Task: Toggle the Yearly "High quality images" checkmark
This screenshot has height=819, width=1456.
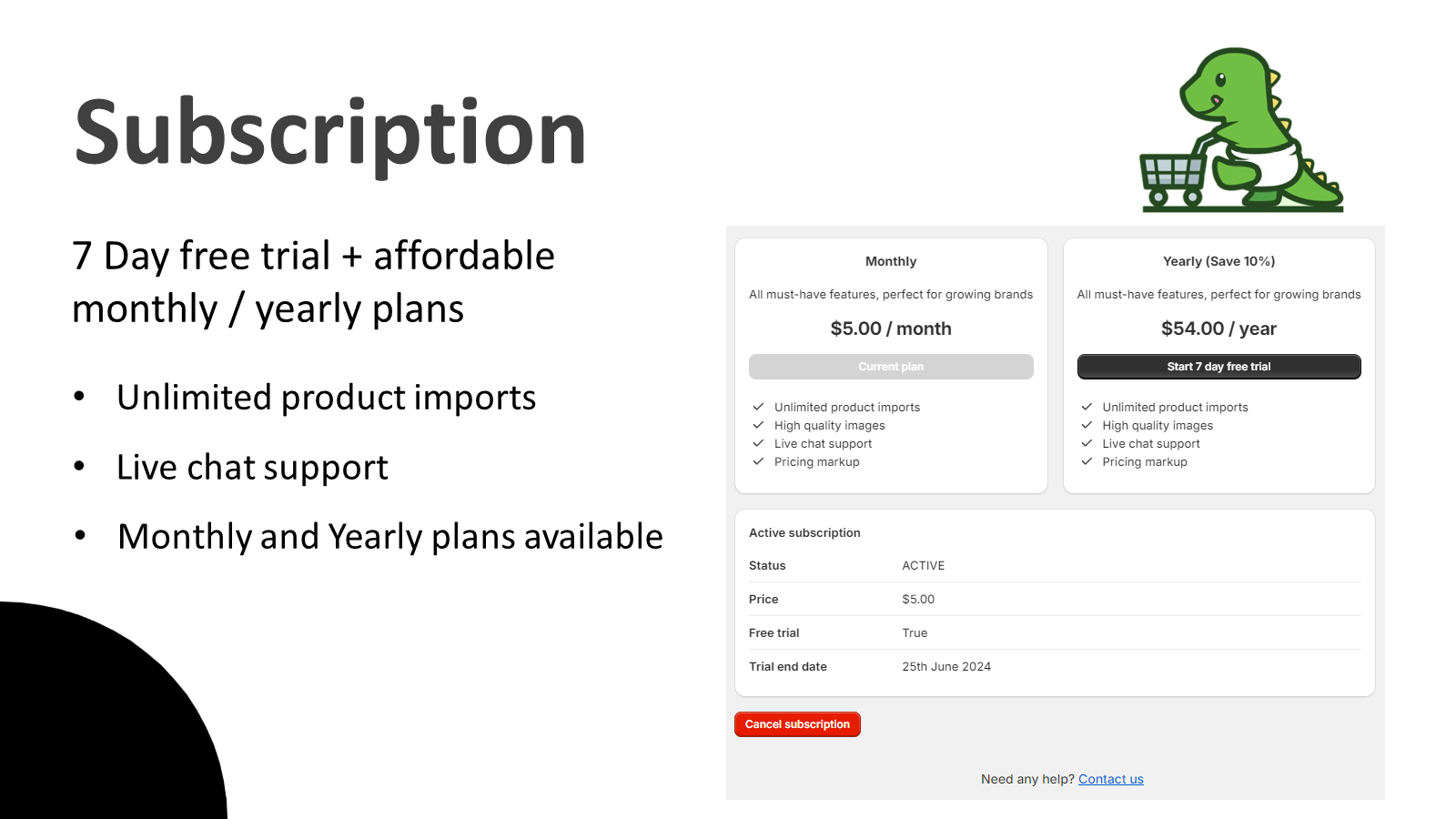Action: pyautogui.click(x=1087, y=425)
